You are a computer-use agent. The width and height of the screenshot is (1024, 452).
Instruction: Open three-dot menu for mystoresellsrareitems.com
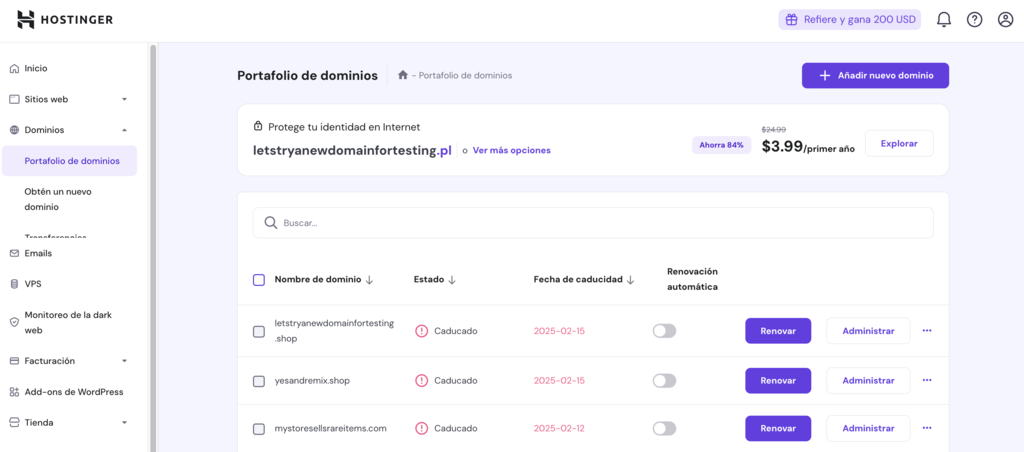click(927, 428)
